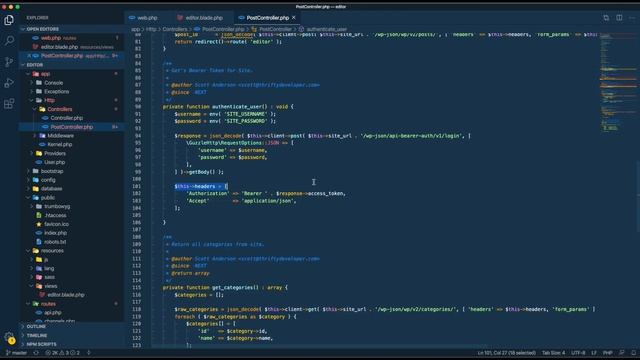Open User.php file
The image size is (640, 360).
[55, 162]
